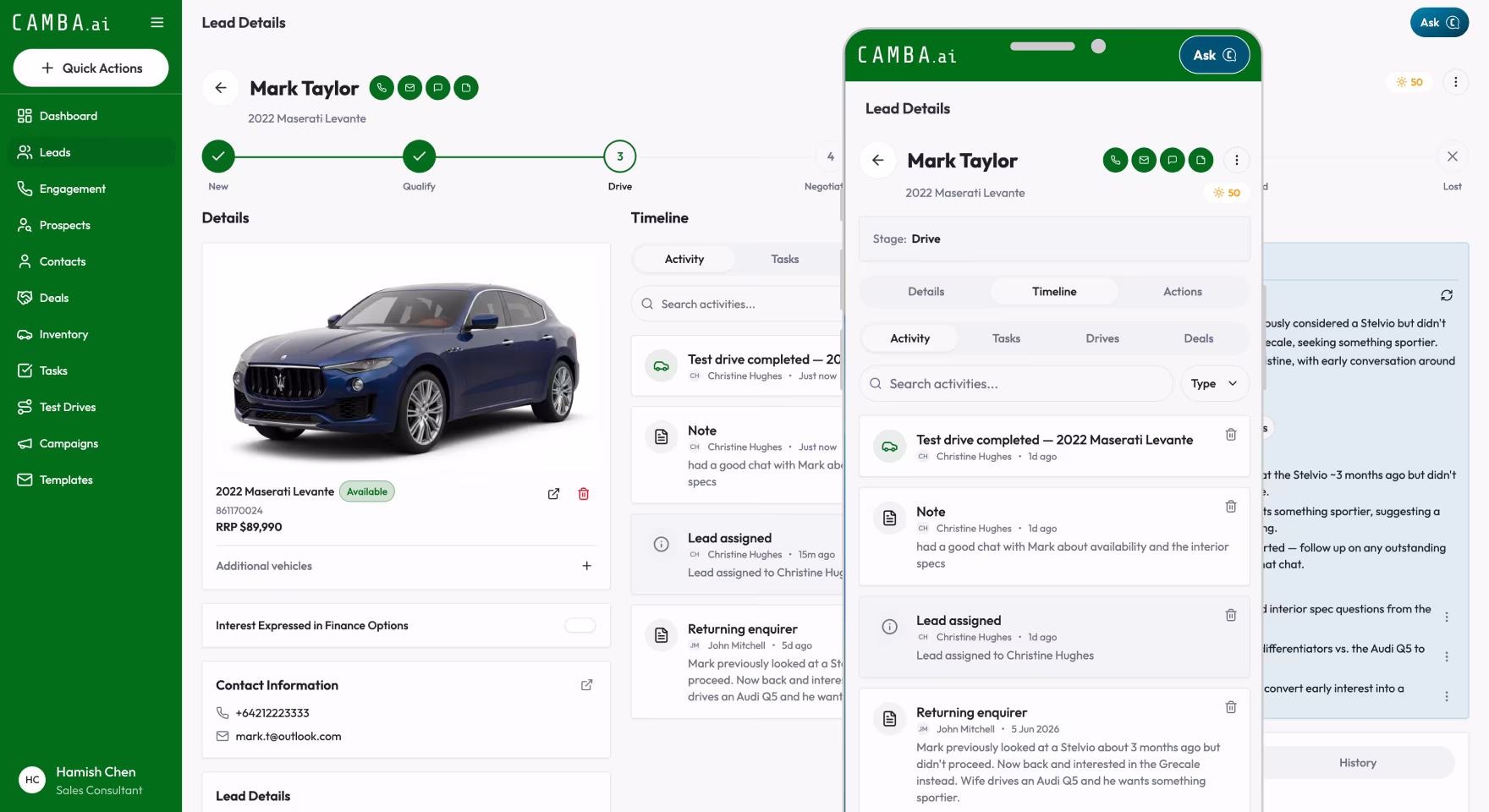
Task: Go back using the desktop back arrow
Action: [x=221, y=88]
